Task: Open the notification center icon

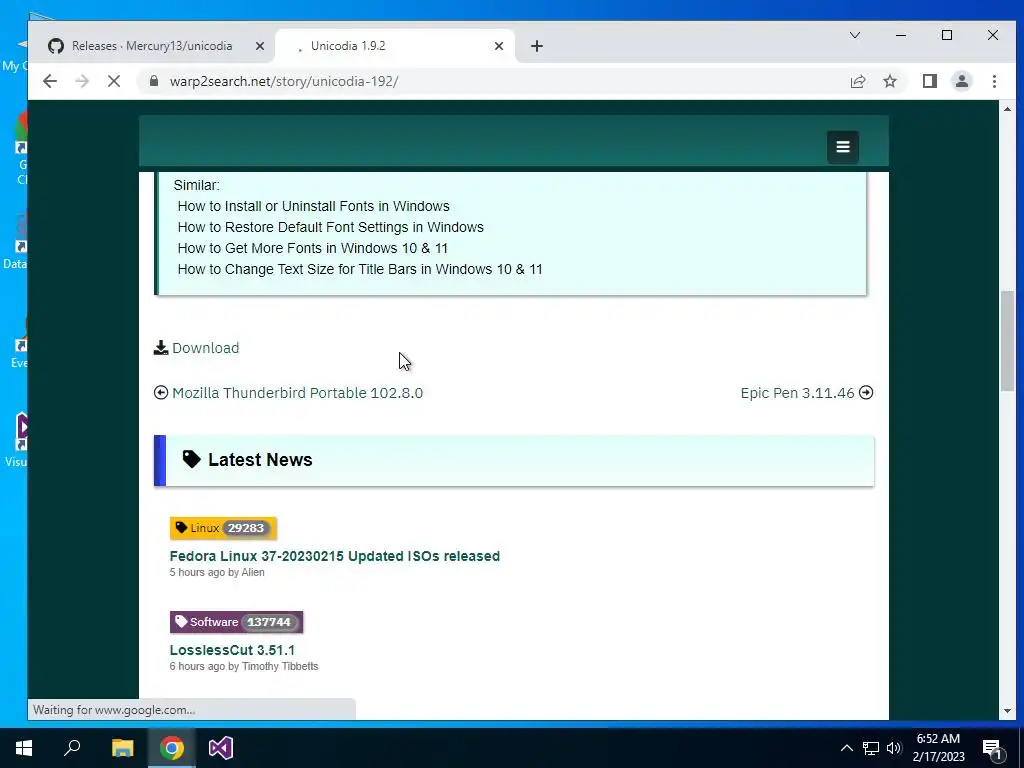Action: point(993,749)
